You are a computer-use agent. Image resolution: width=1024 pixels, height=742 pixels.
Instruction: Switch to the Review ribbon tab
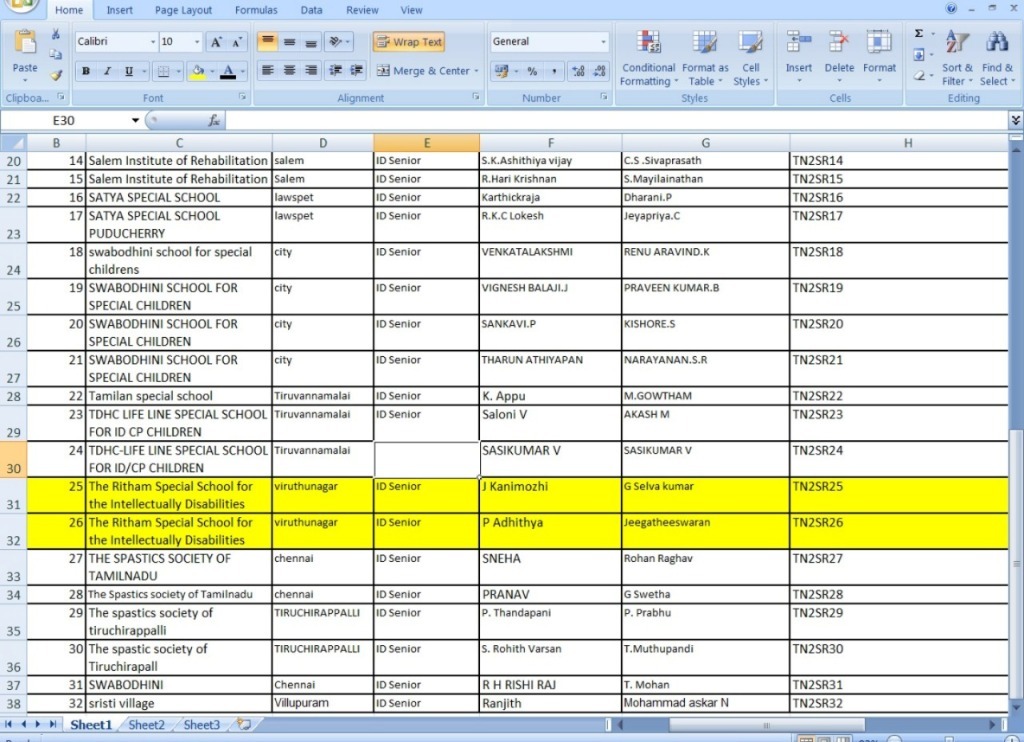[362, 10]
